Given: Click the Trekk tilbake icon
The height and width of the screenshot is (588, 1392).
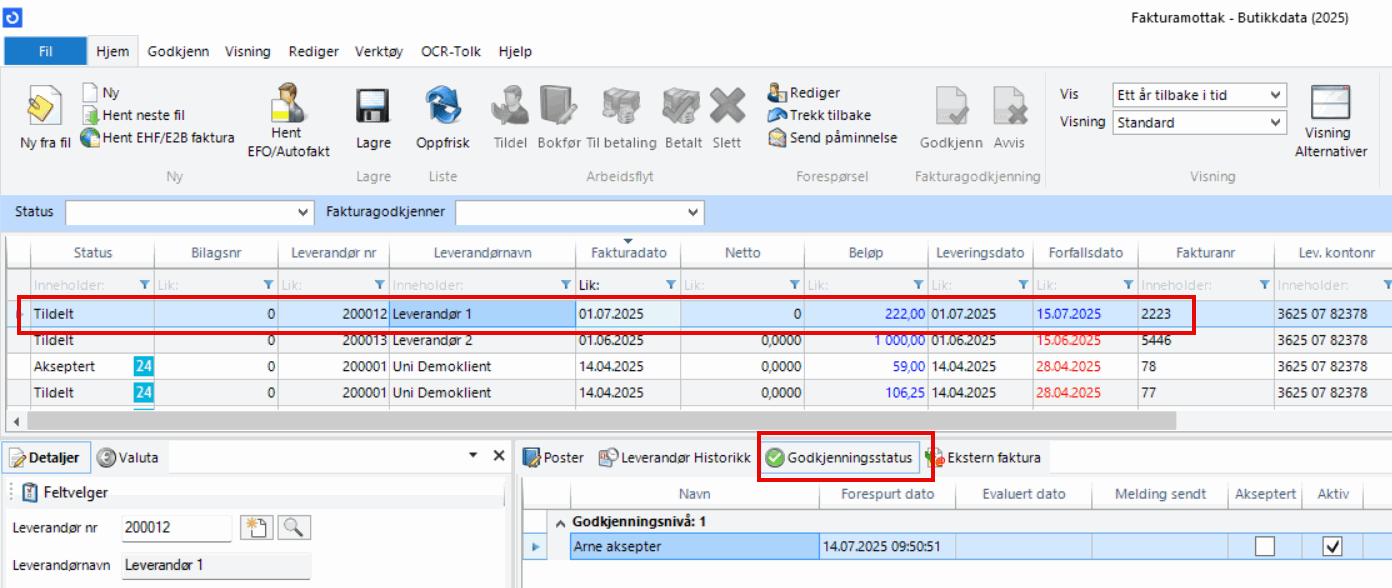Looking at the screenshot, I should tap(778, 115).
